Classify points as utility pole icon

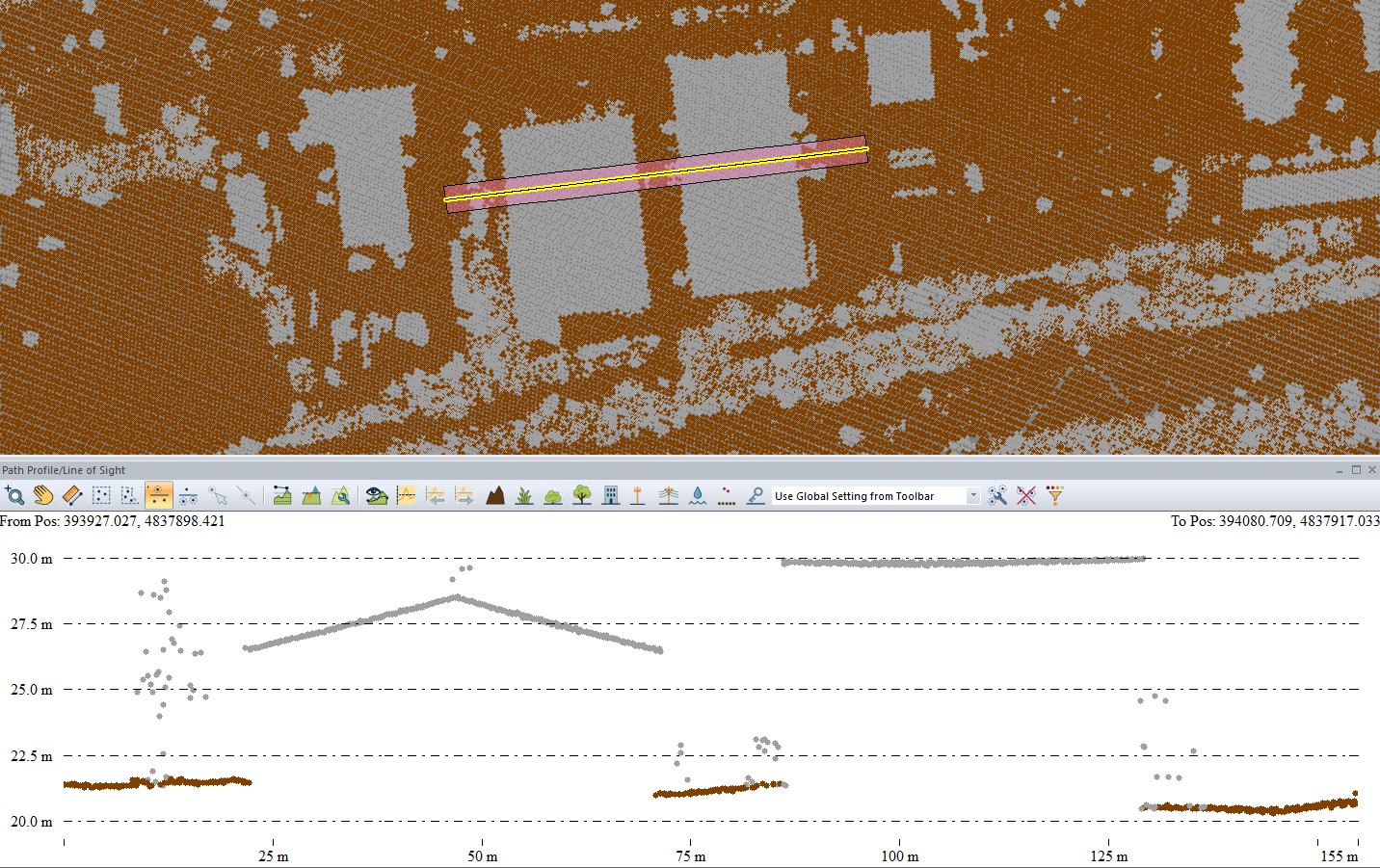pyautogui.click(x=638, y=495)
